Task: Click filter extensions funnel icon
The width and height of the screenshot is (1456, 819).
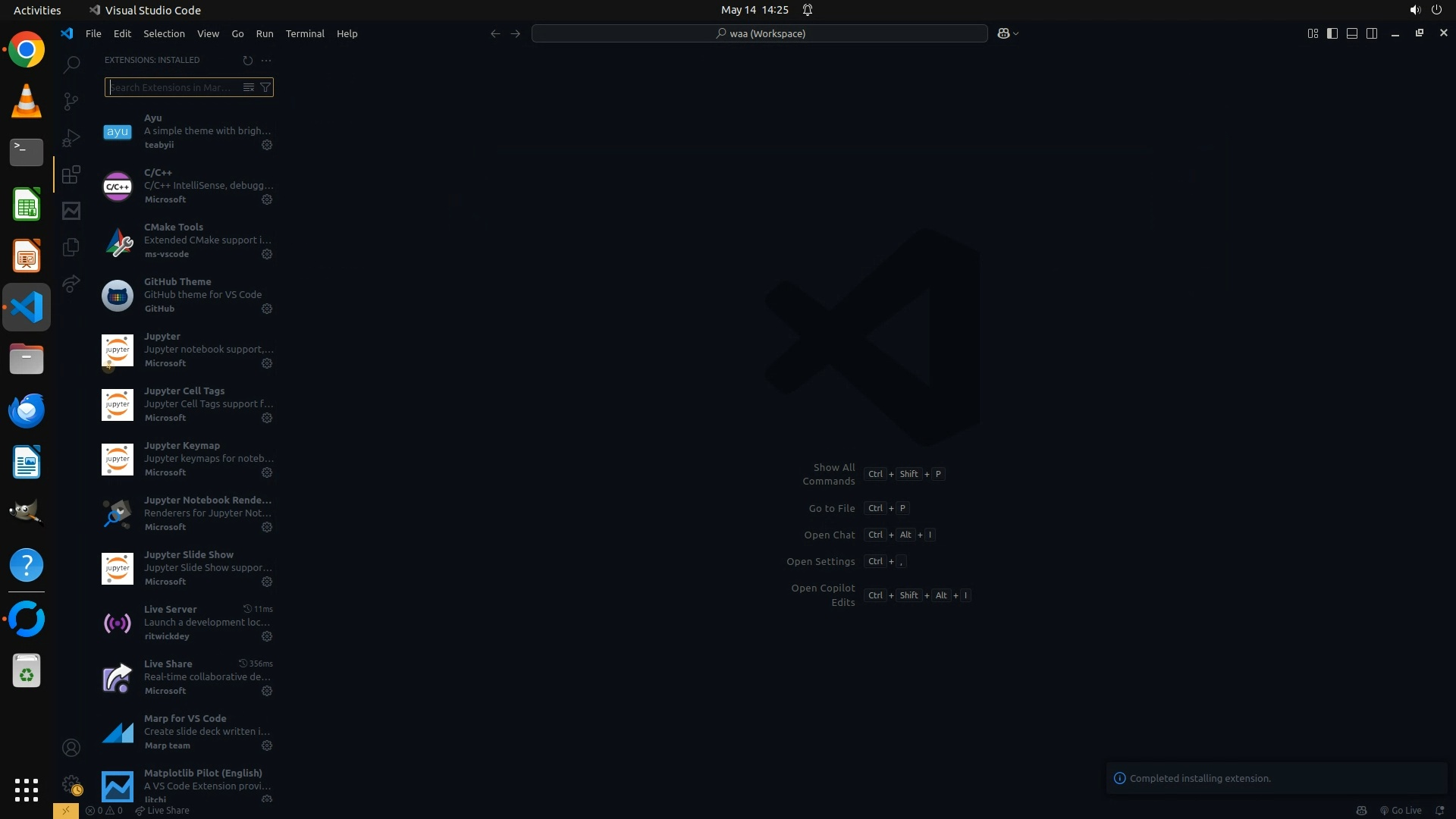Action: click(265, 87)
